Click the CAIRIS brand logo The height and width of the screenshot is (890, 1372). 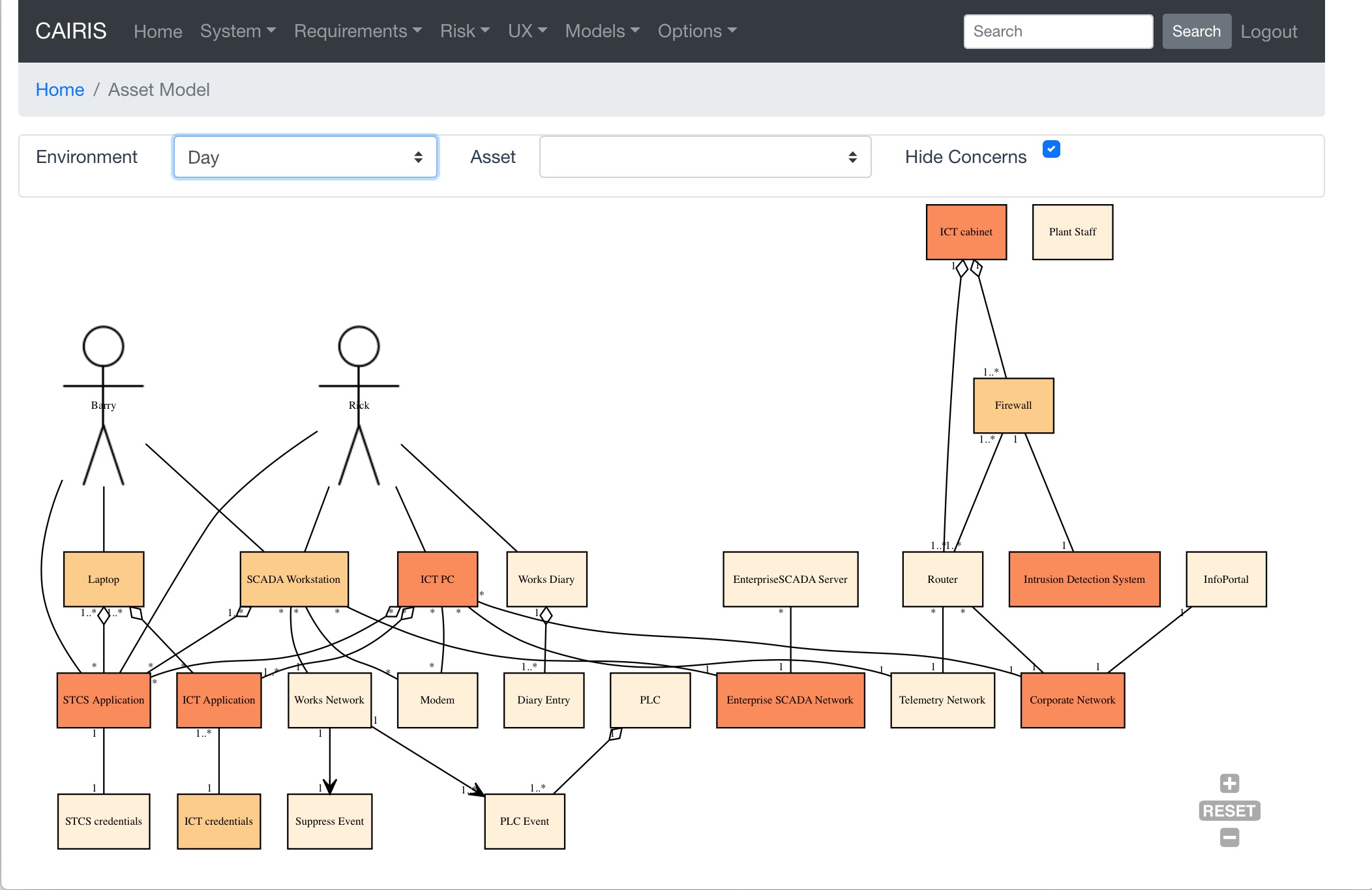(70, 31)
